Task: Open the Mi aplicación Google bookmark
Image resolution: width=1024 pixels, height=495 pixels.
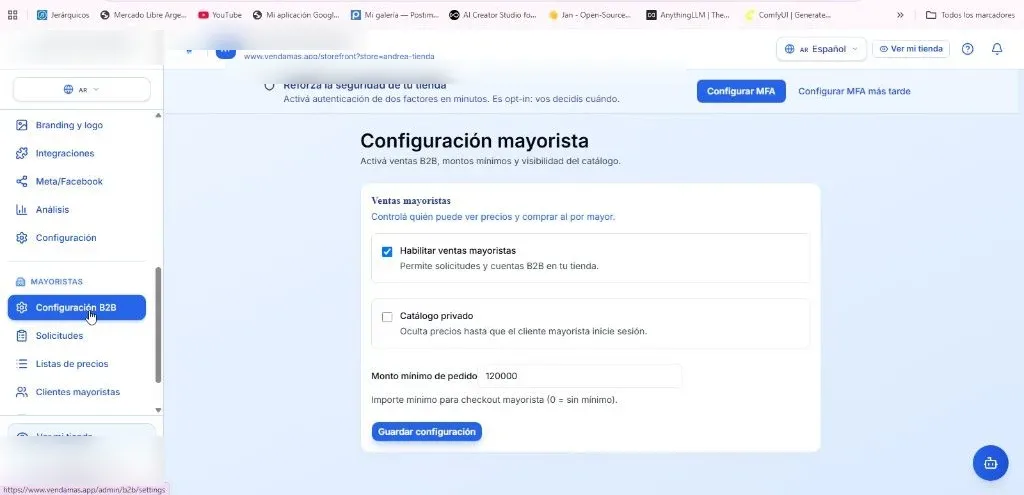Action: coord(296,14)
